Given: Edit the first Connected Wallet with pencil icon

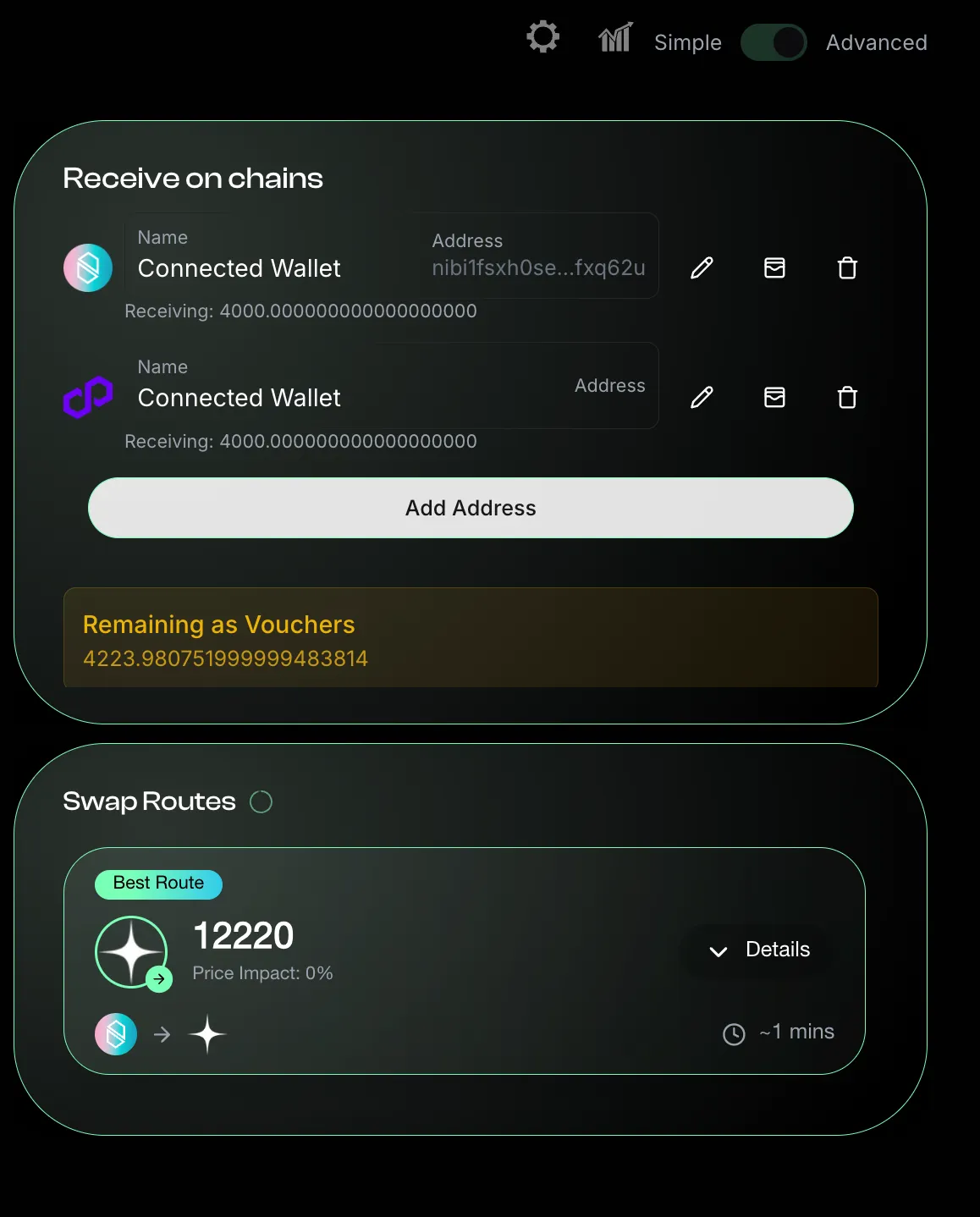Looking at the screenshot, I should (x=702, y=268).
